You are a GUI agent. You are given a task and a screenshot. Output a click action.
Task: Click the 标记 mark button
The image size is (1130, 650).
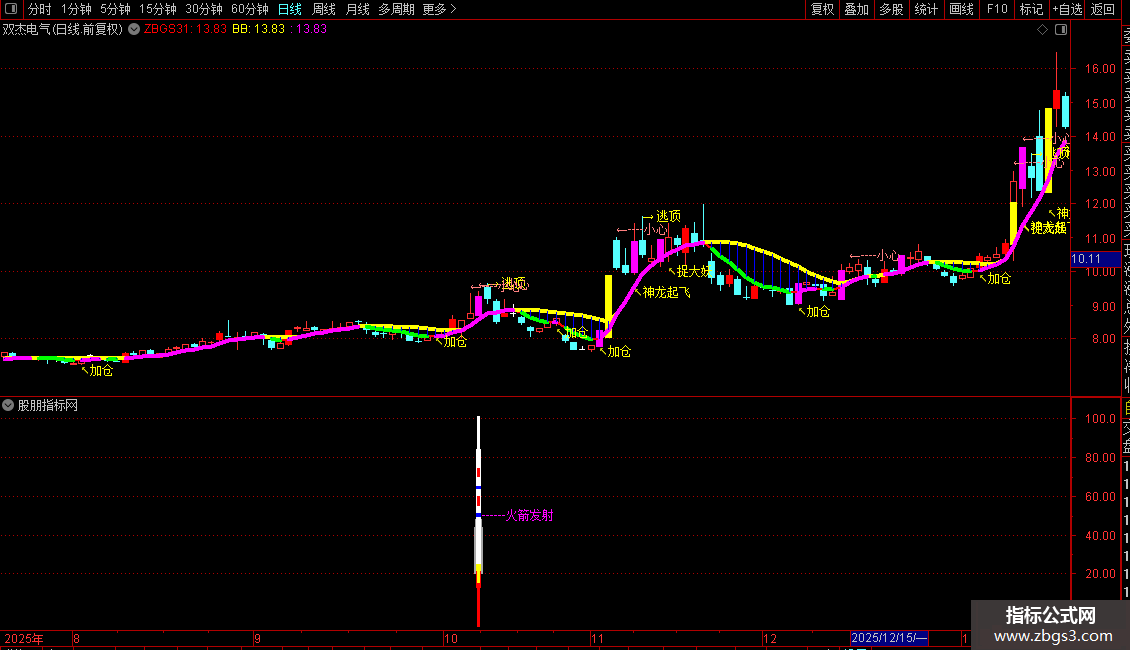pos(1031,9)
